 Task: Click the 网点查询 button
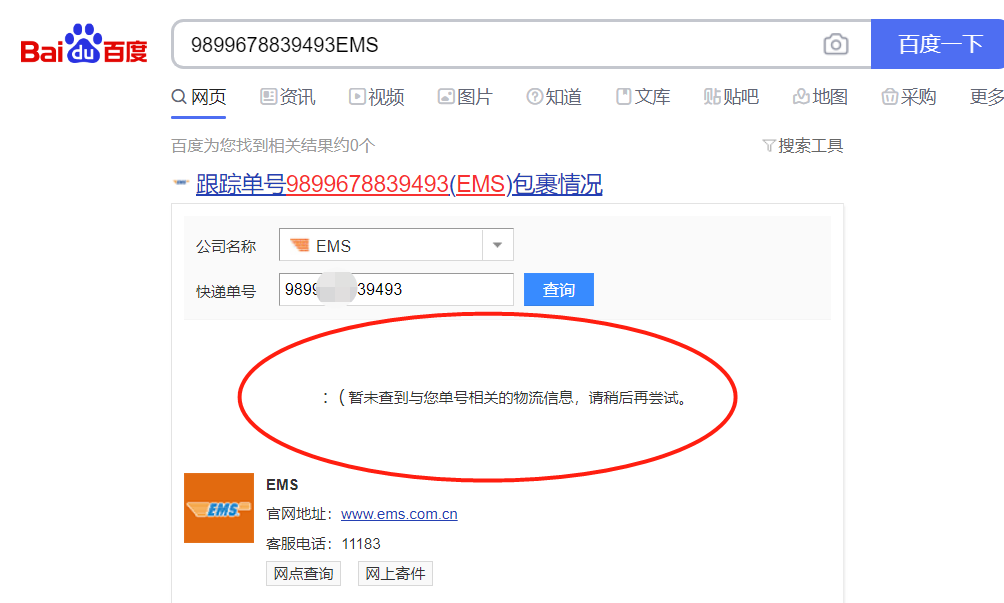[x=304, y=574]
